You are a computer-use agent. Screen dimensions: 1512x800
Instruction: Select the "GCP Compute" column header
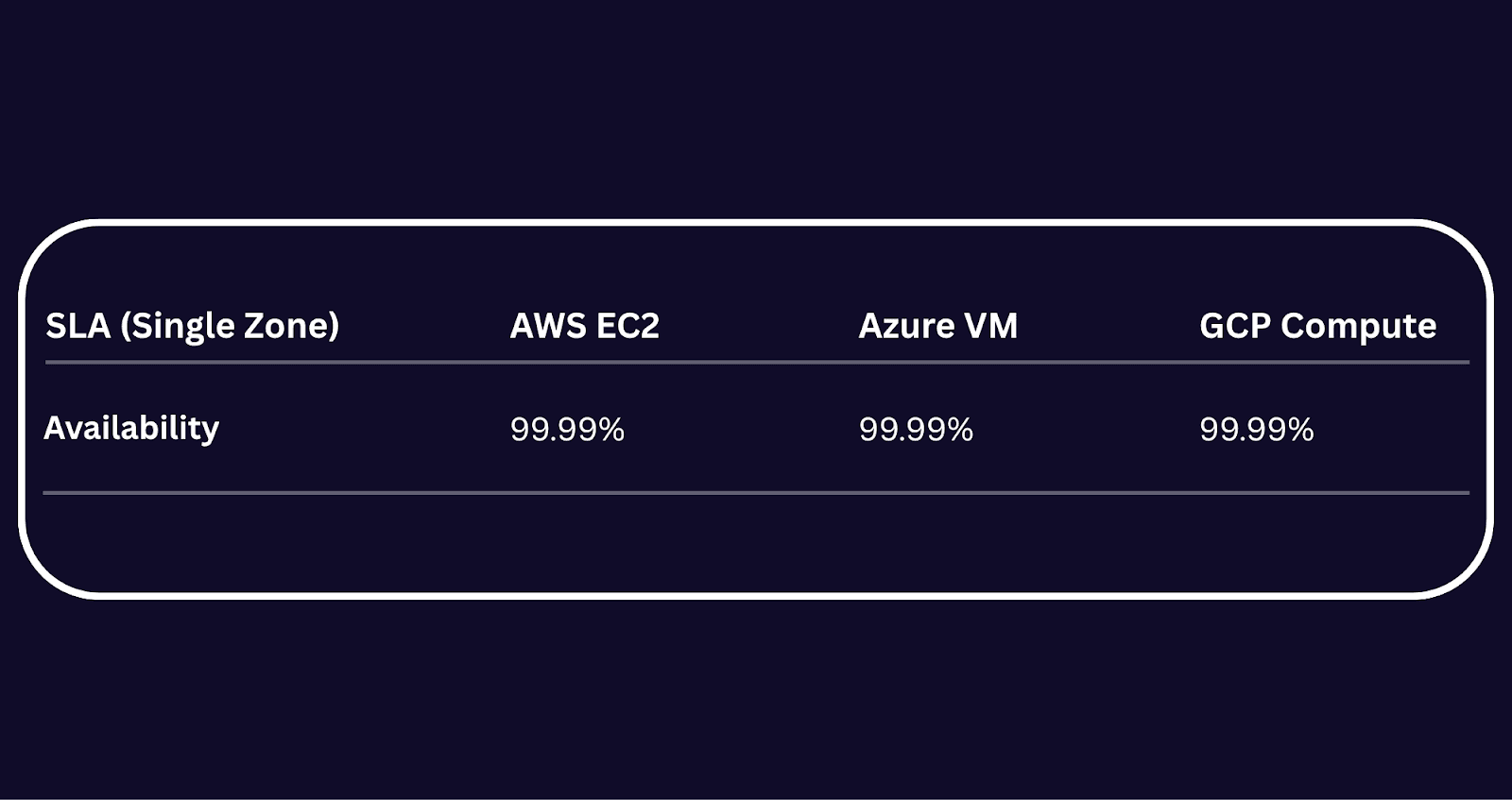1317,326
